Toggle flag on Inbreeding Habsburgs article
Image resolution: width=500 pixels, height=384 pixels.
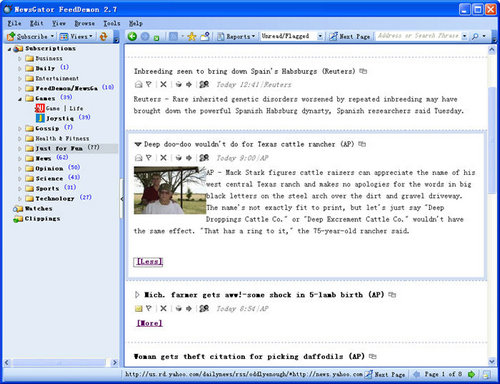tap(149, 84)
